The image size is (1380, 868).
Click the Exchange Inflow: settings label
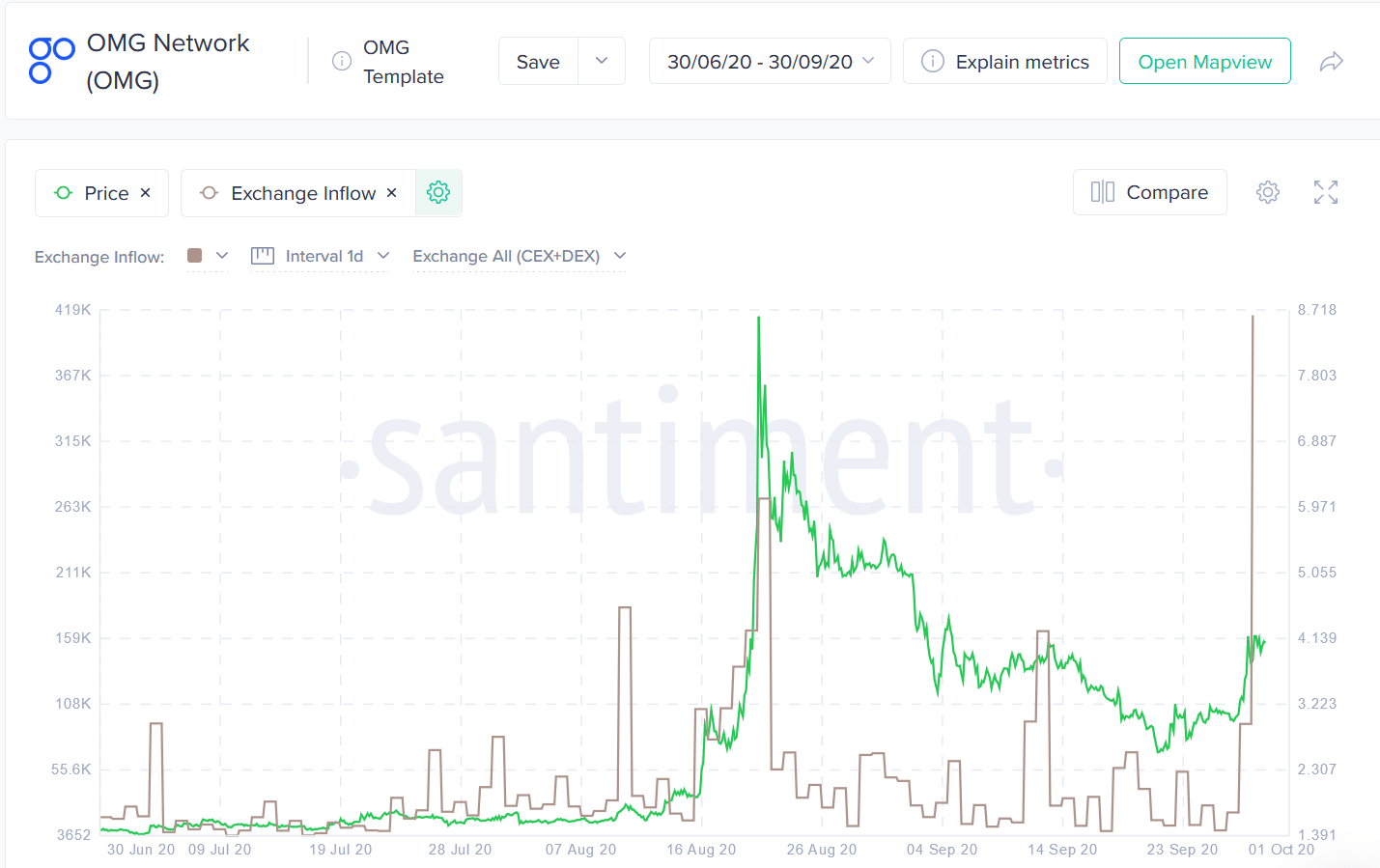[x=99, y=257]
